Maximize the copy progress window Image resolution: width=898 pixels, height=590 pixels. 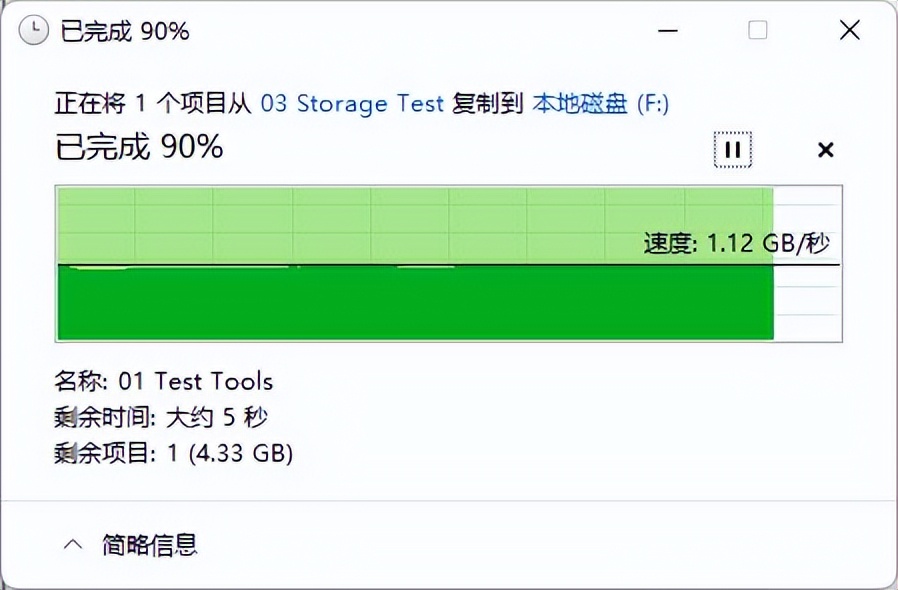(x=758, y=31)
